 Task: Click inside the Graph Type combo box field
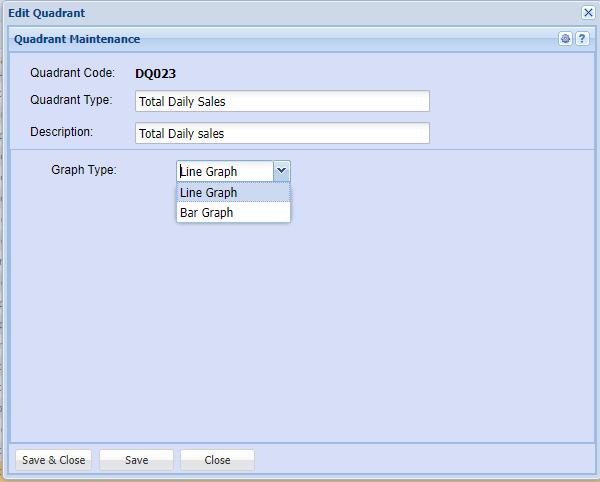click(224, 171)
